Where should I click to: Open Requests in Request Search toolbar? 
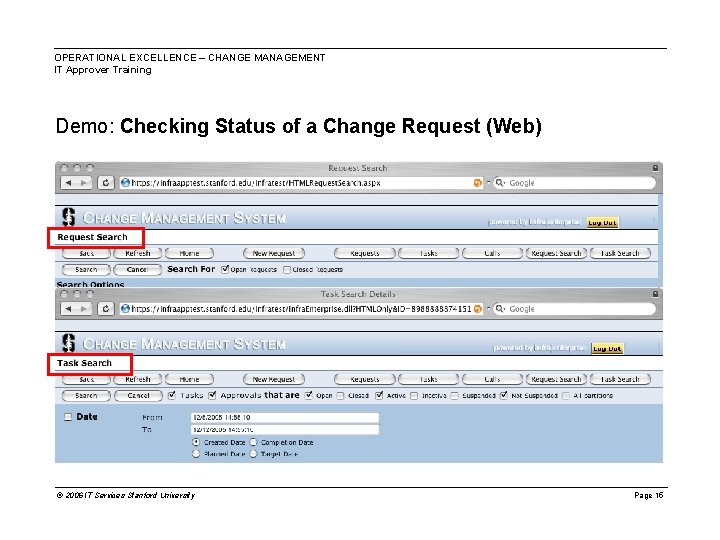[365, 253]
